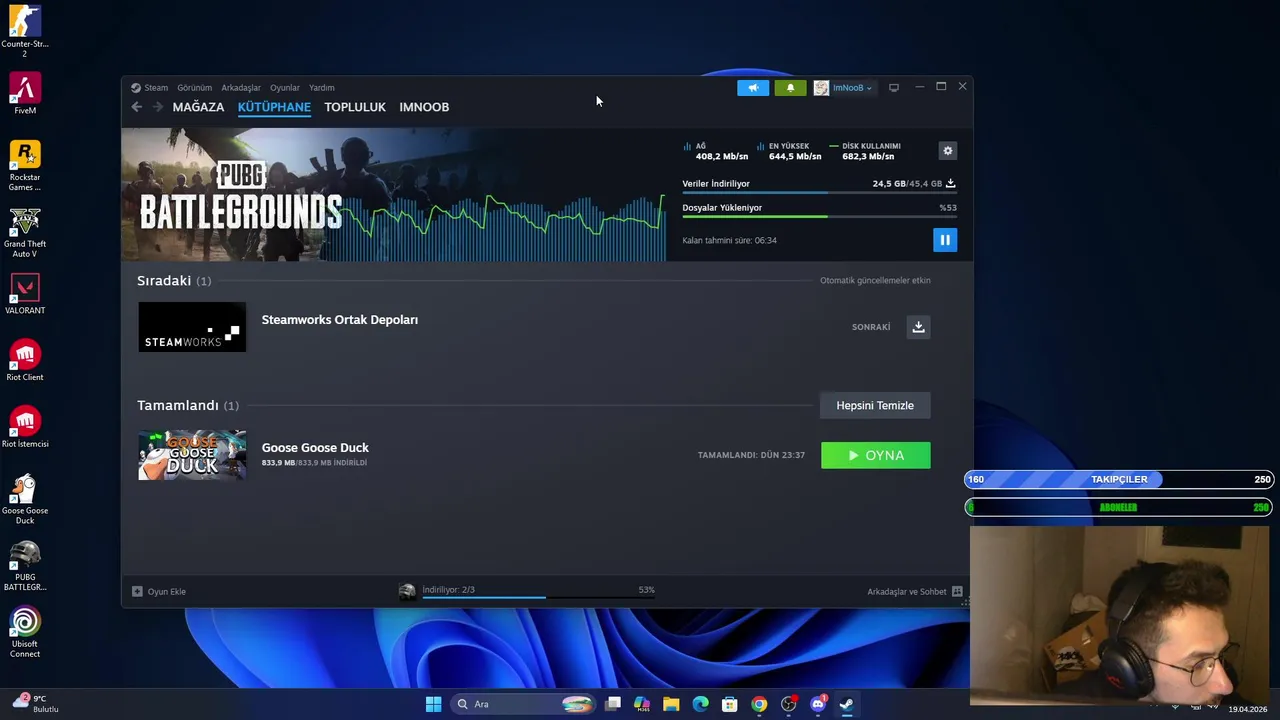Open the IMNOOB profile tab

[x=424, y=107]
